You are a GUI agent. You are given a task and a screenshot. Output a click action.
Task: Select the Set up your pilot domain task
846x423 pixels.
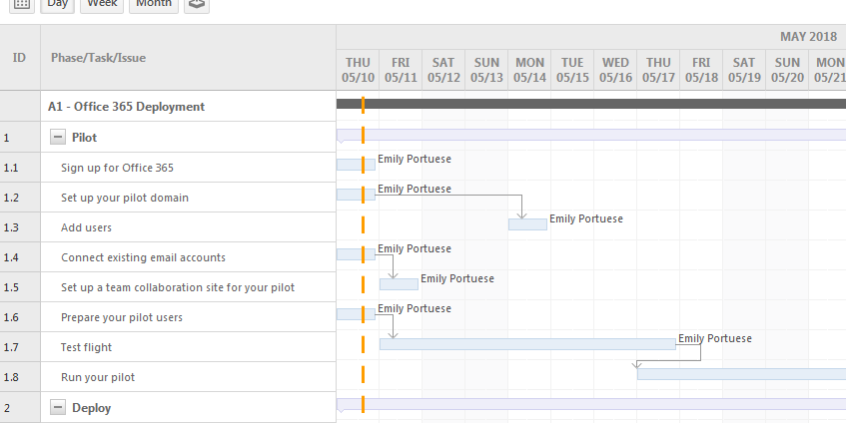tap(124, 197)
